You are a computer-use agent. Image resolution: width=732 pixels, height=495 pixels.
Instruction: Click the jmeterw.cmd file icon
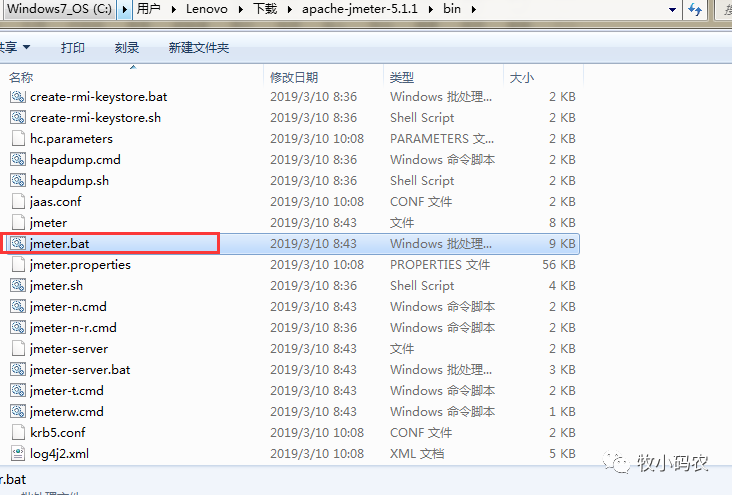18,412
